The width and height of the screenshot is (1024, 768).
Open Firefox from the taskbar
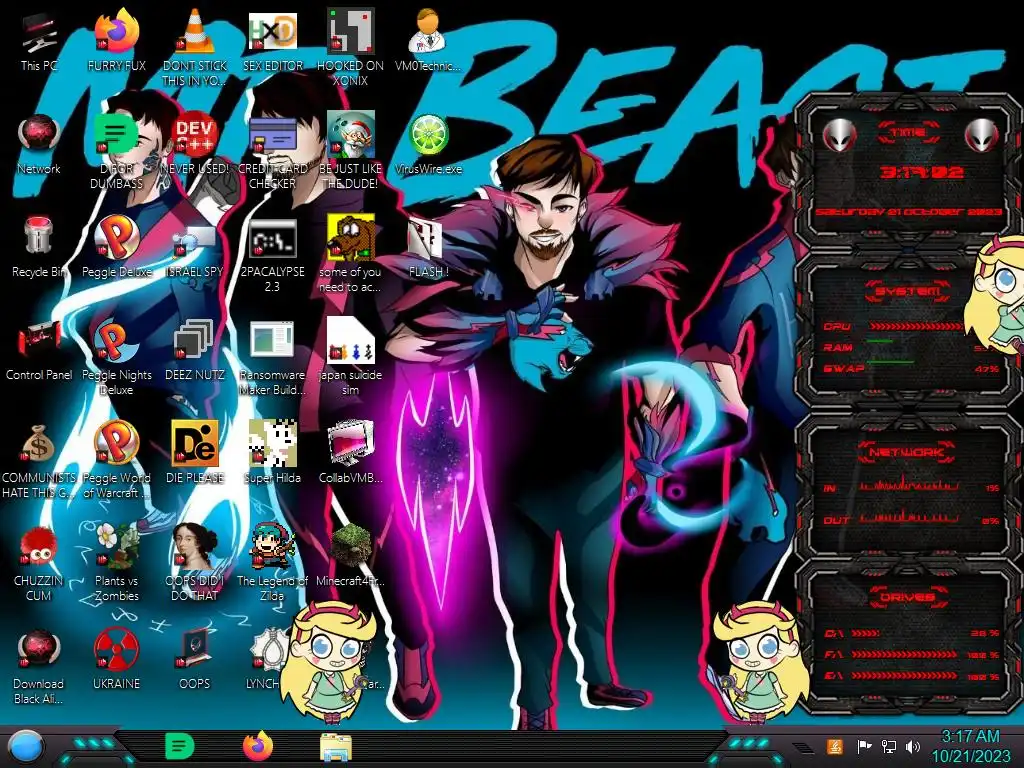(x=258, y=746)
